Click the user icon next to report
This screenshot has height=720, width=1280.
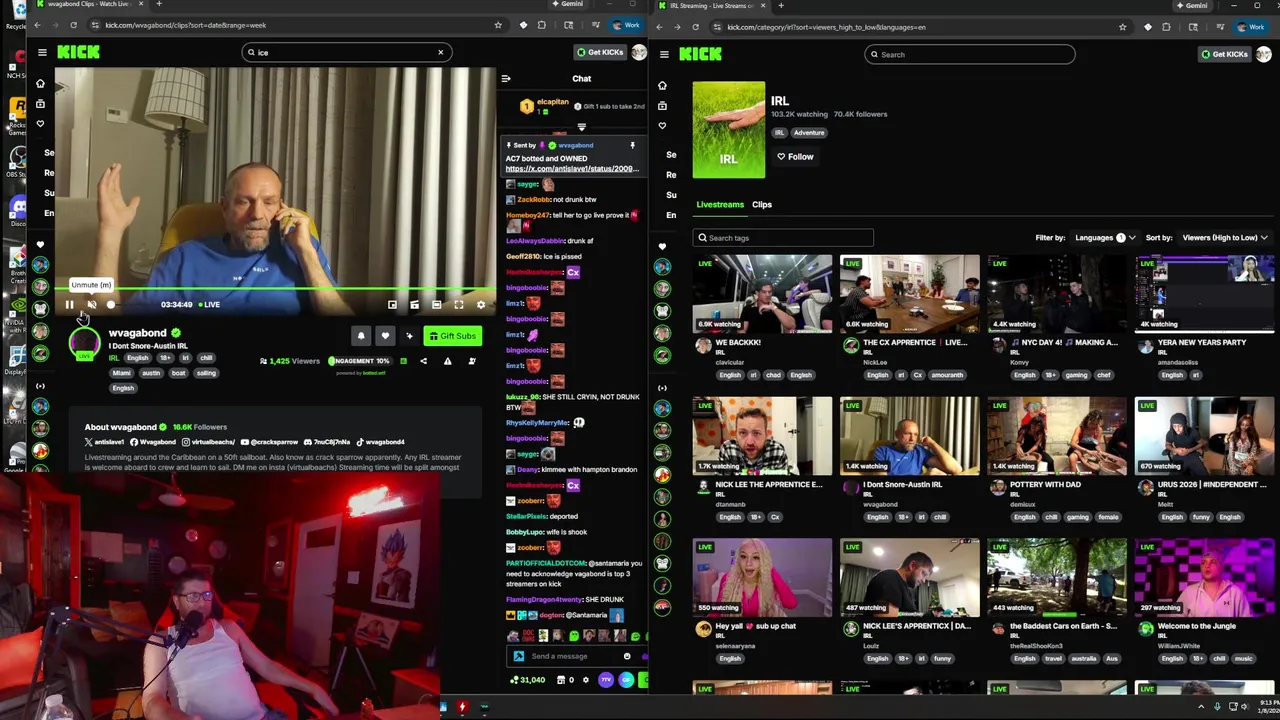coord(472,361)
